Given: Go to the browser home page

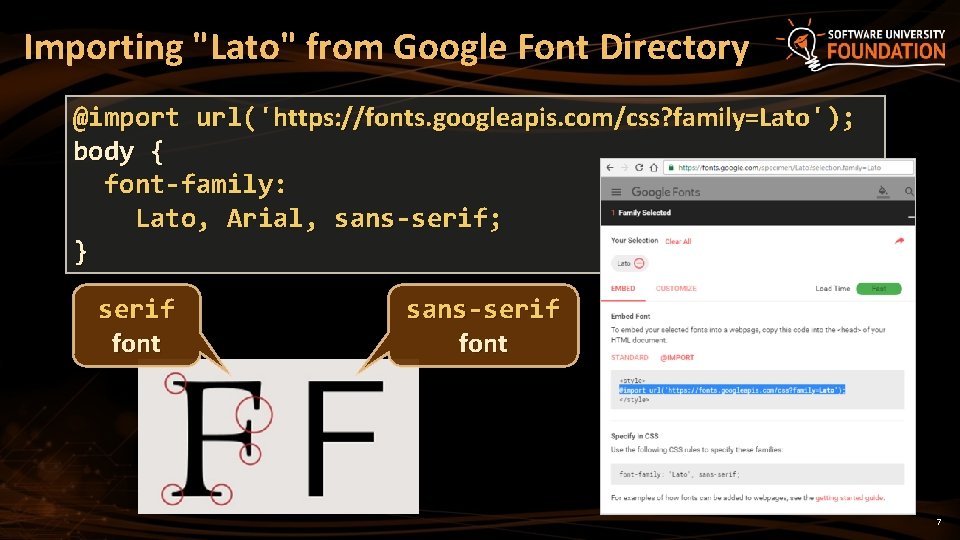Looking at the screenshot, I should [653, 167].
